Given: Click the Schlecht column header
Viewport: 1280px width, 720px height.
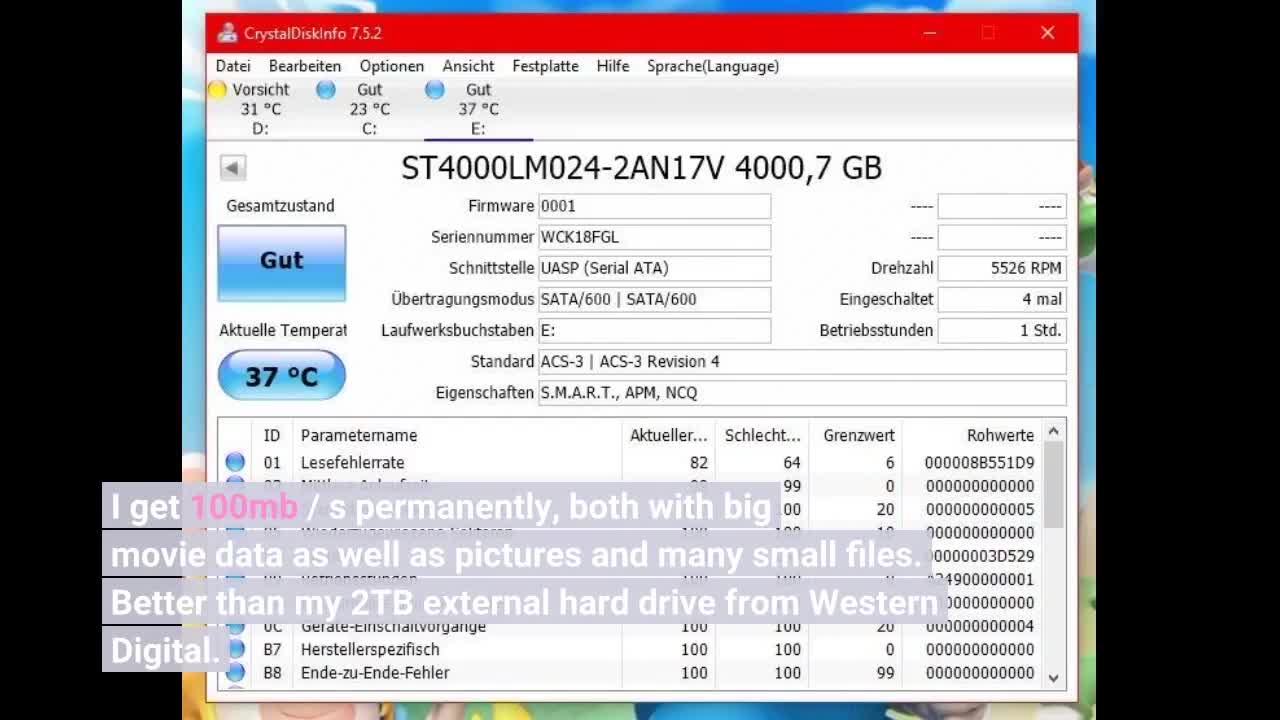Looking at the screenshot, I should coord(762,435).
